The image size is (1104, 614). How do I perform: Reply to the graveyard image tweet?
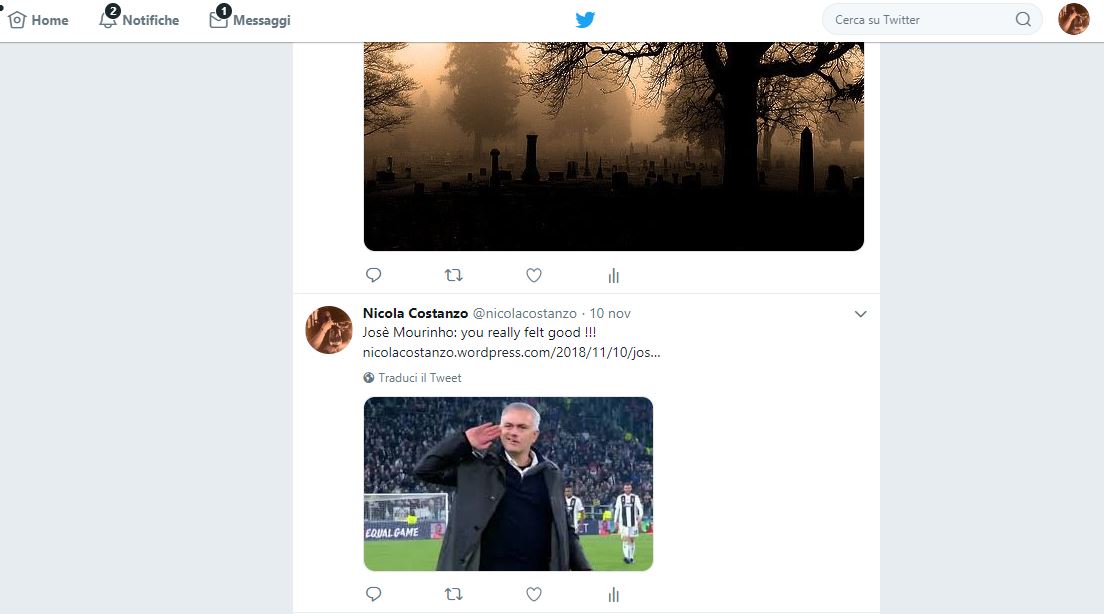(x=374, y=275)
